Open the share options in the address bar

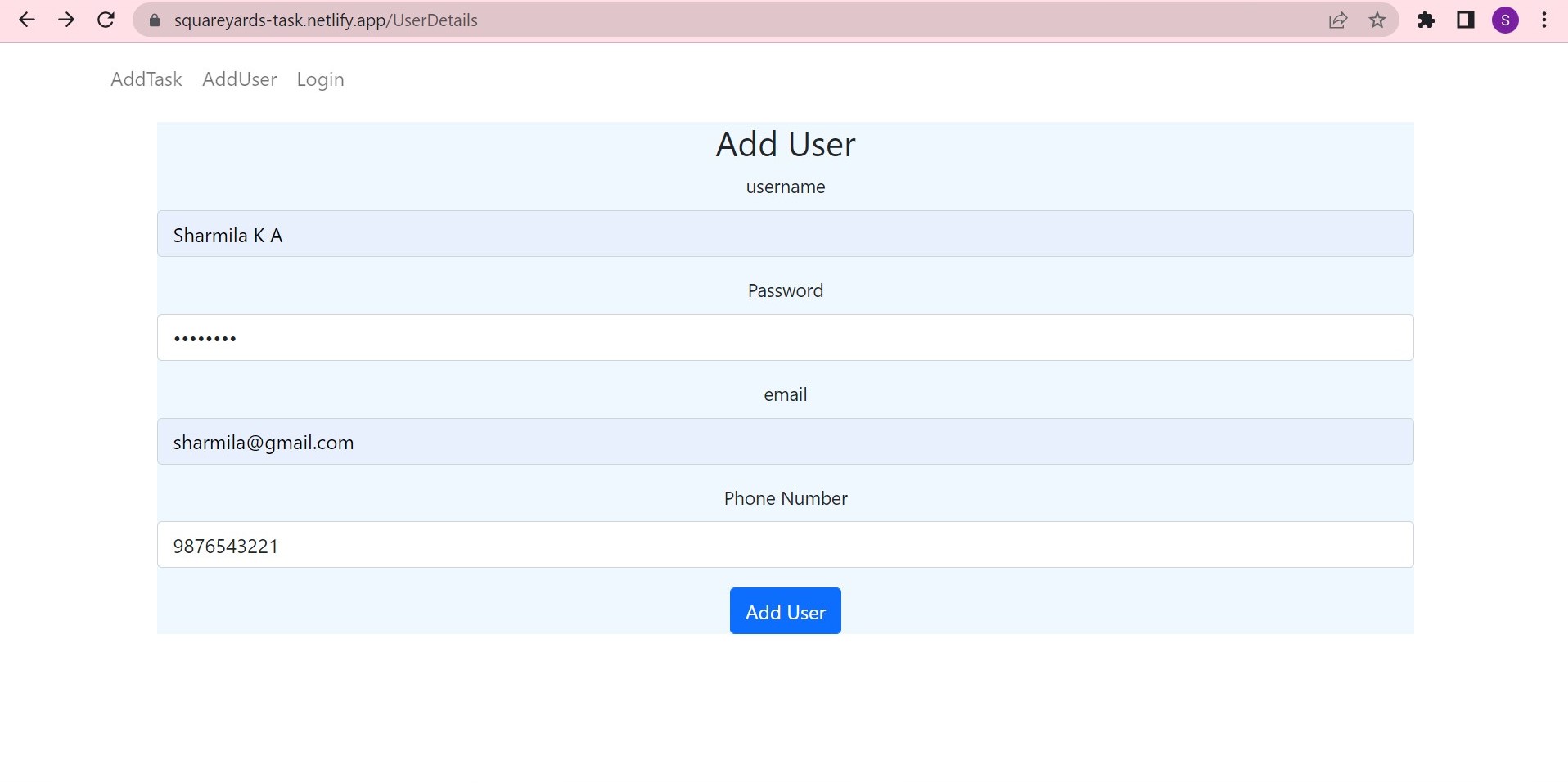[1338, 20]
